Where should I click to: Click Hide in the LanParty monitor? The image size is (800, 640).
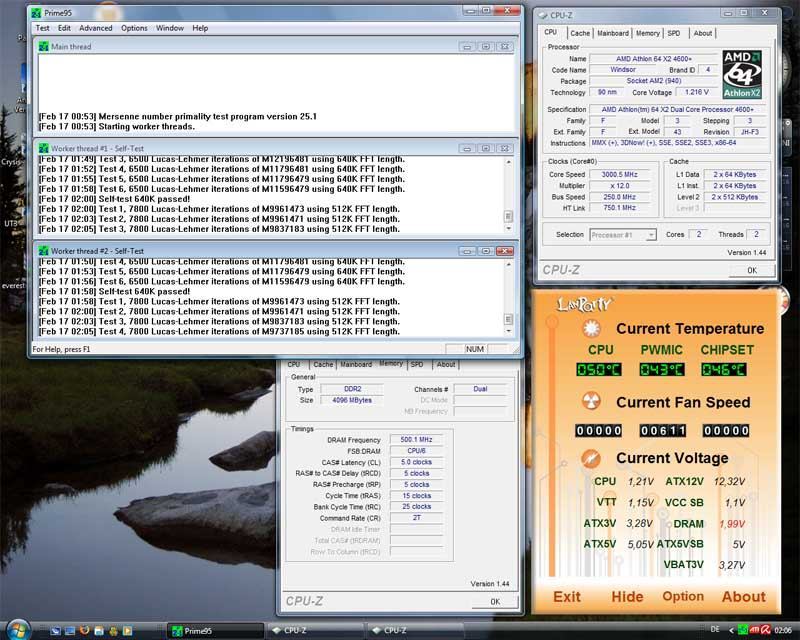click(x=627, y=597)
